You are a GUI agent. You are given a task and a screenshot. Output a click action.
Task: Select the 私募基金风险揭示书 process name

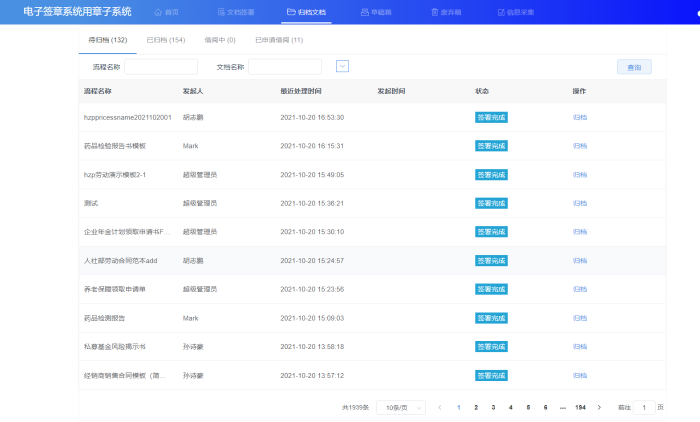point(115,347)
